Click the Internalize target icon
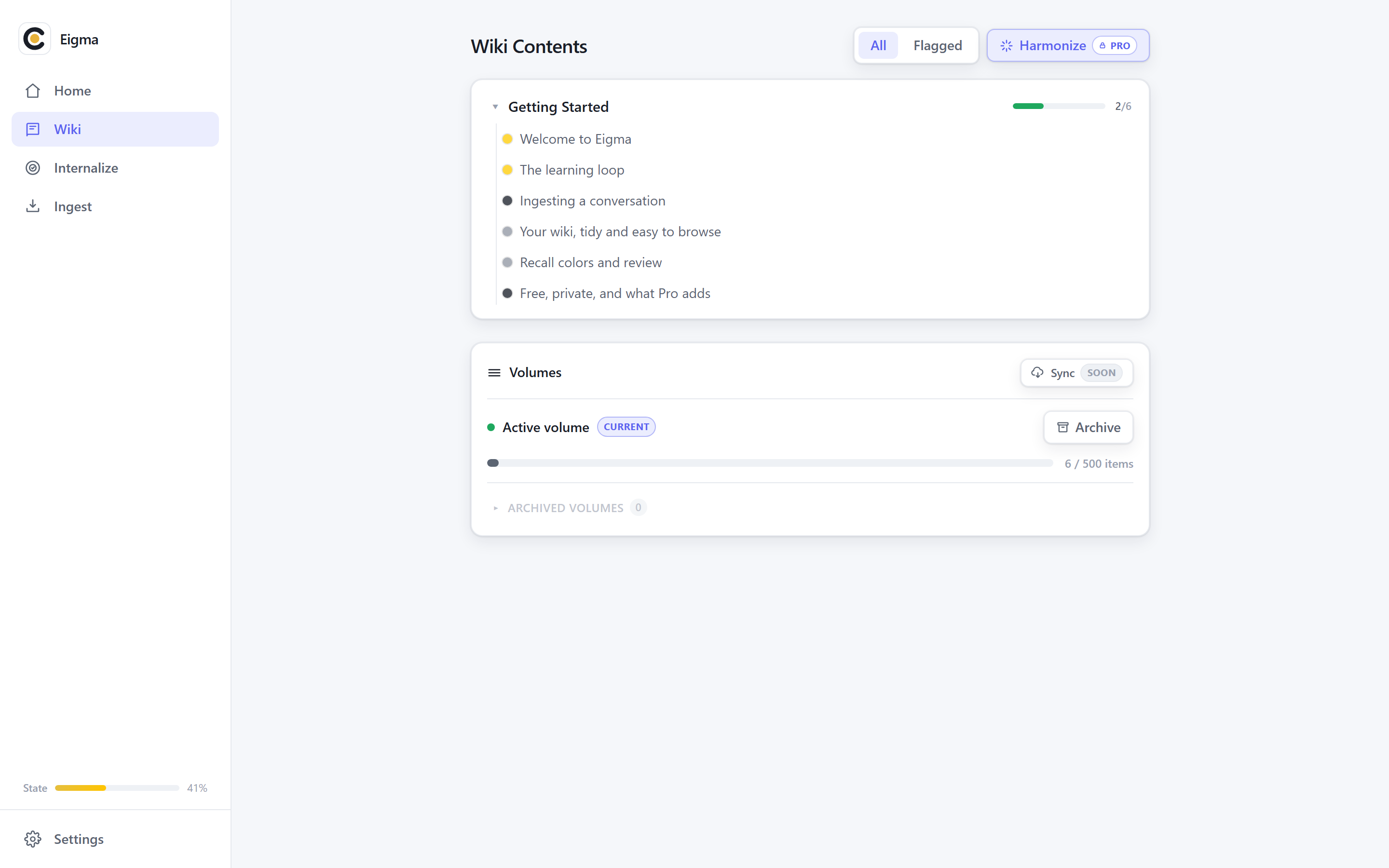 (x=33, y=168)
